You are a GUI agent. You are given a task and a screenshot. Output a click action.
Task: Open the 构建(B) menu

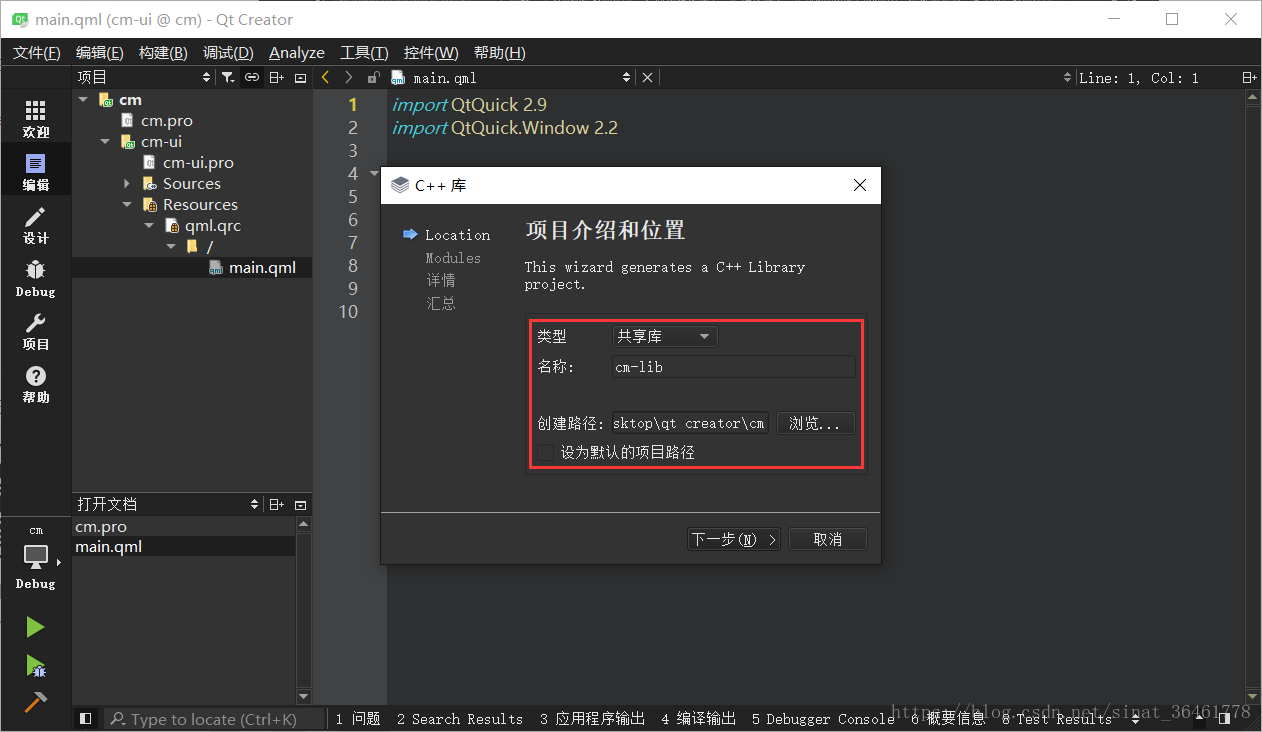coord(163,52)
